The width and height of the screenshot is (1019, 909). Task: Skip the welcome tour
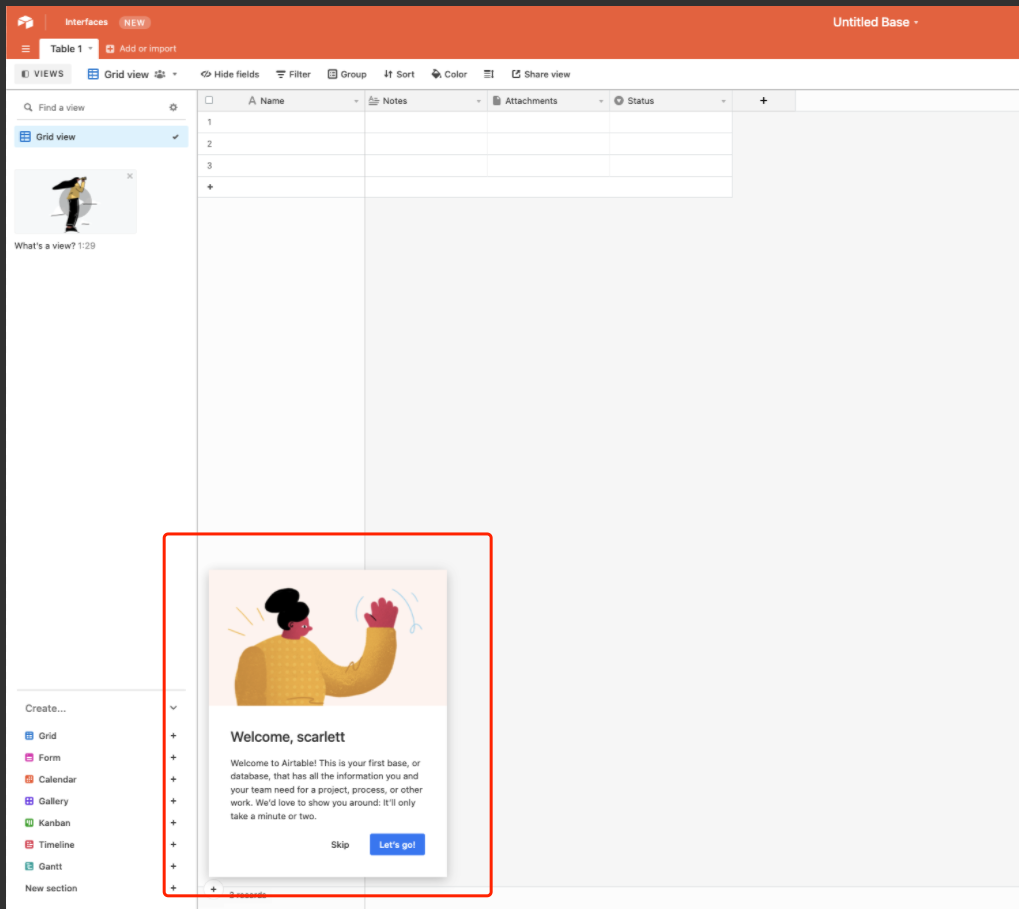[x=340, y=845]
